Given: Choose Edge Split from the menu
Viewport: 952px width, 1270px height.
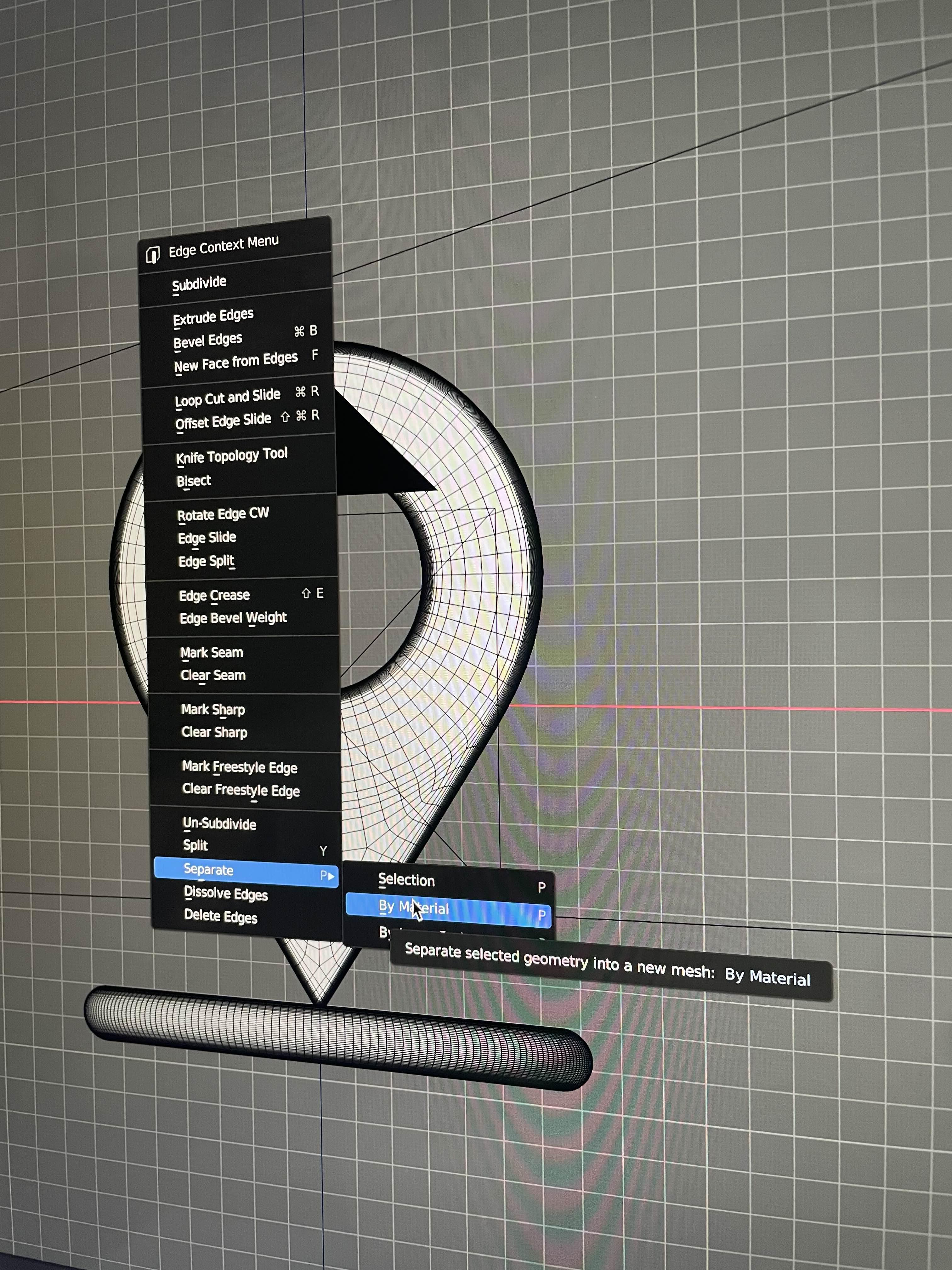Looking at the screenshot, I should pyautogui.click(x=206, y=561).
